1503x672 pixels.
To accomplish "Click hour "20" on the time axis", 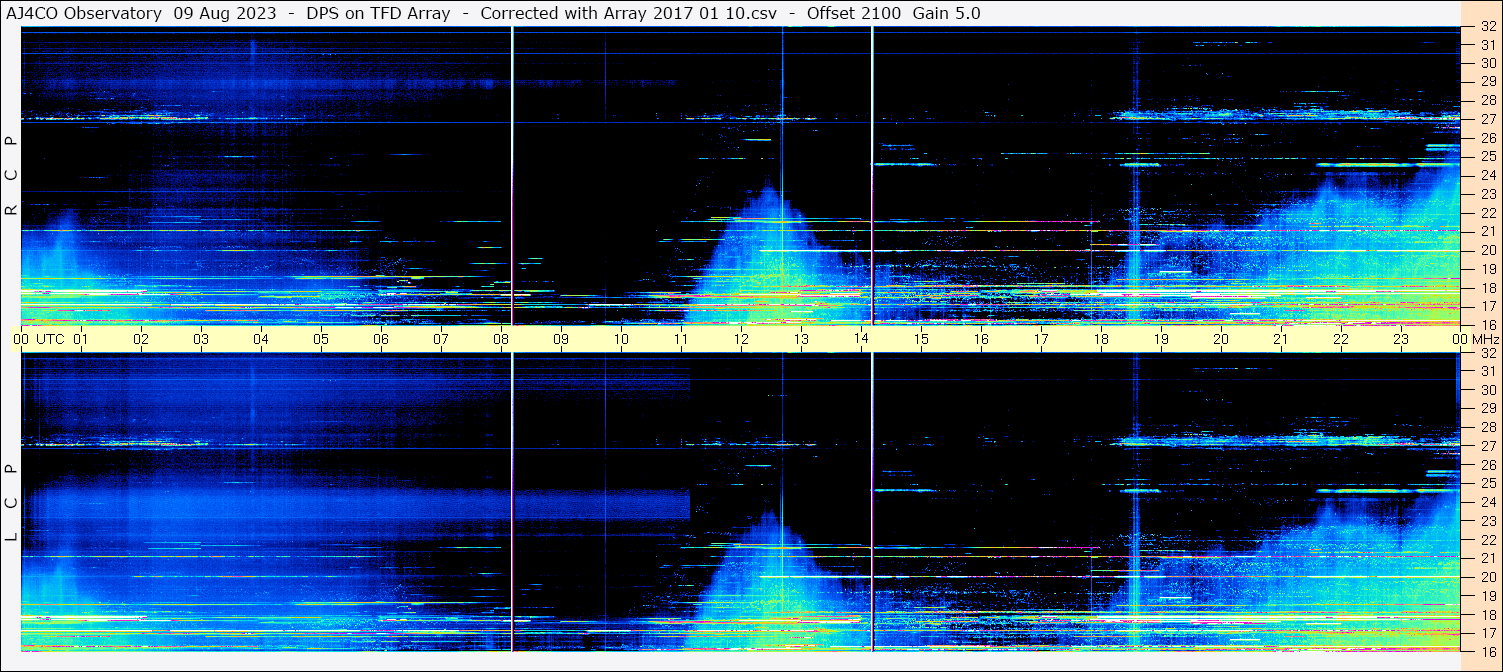I will point(1221,339).
